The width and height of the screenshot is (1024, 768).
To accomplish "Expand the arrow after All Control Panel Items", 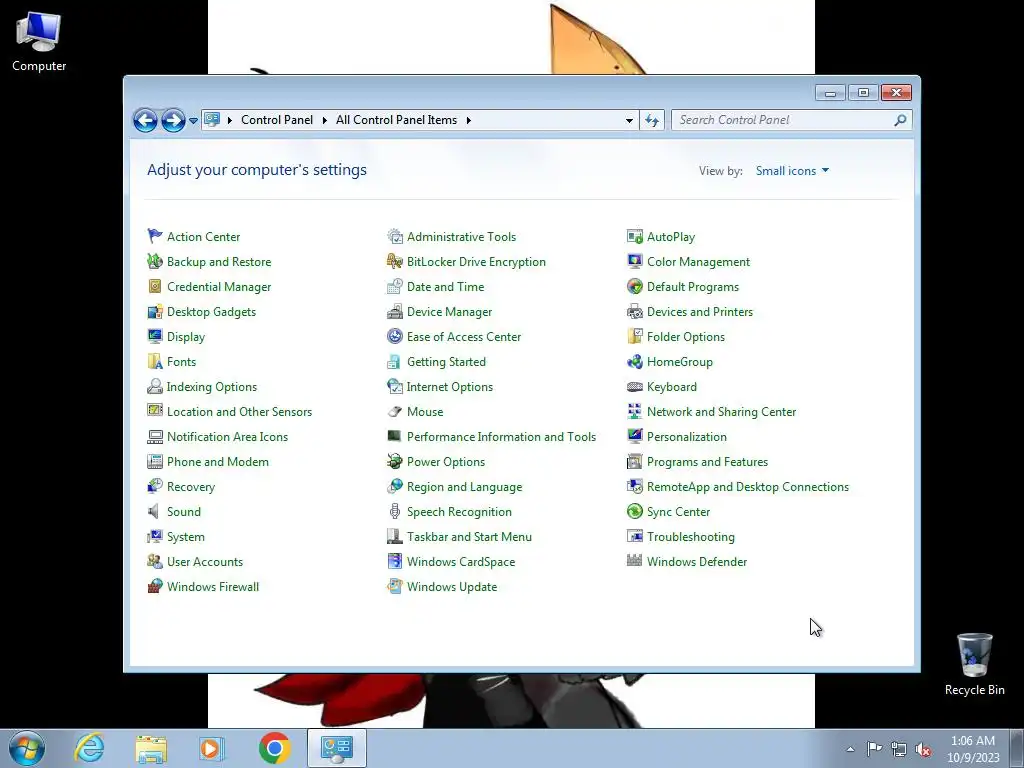I will (x=468, y=120).
